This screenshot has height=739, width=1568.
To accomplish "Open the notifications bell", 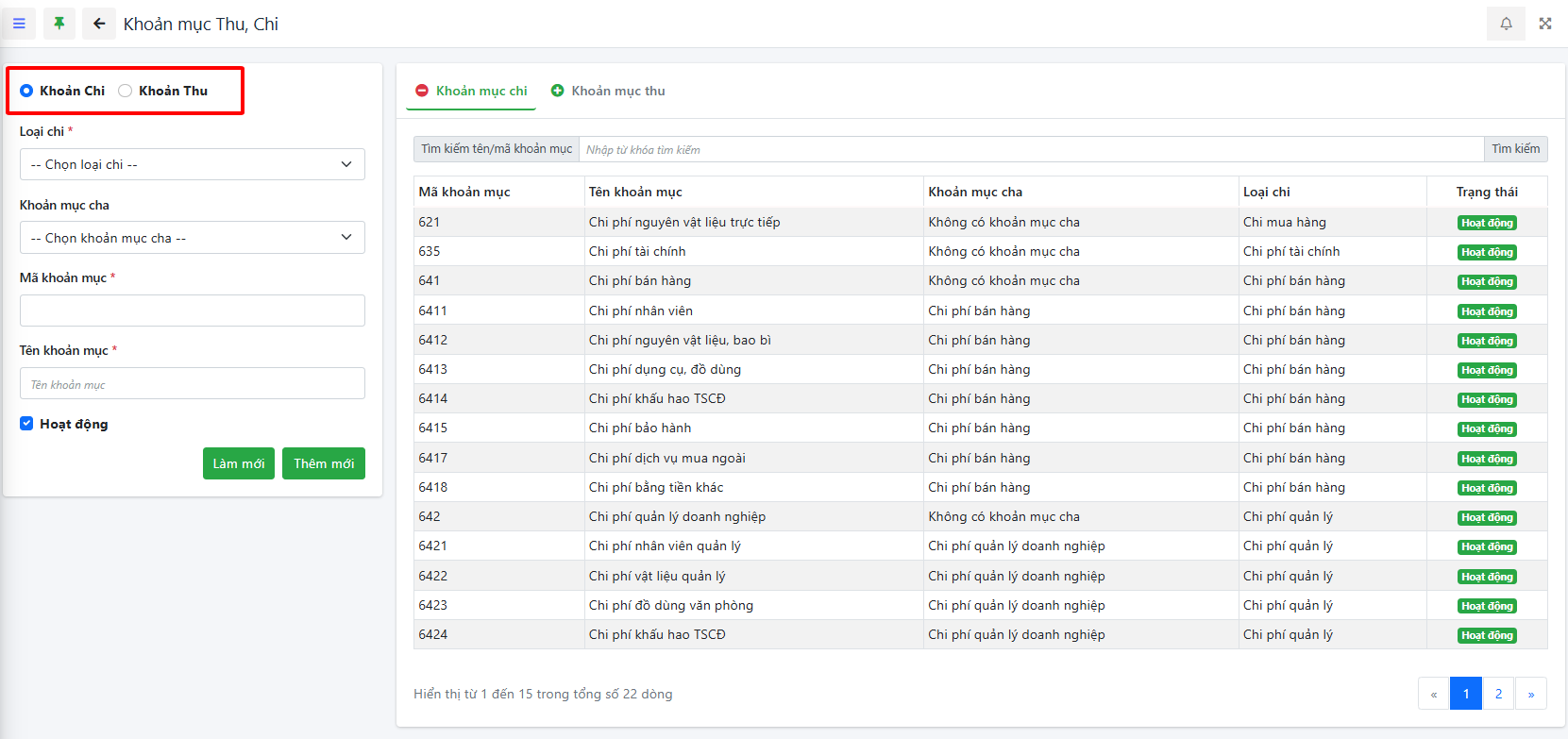I will tap(1506, 24).
